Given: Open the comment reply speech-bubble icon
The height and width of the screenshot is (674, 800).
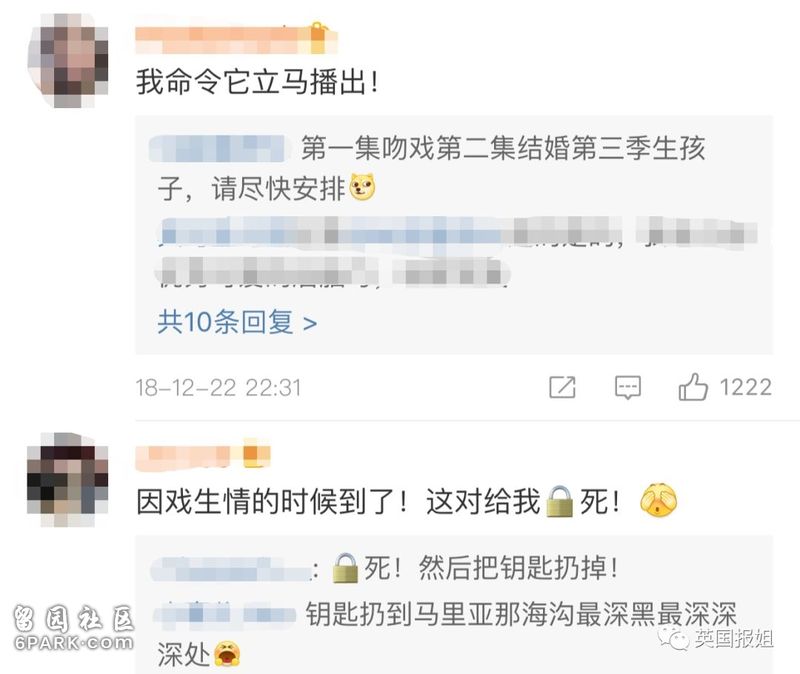Looking at the screenshot, I should pyautogui.click(x=628, y=388).
